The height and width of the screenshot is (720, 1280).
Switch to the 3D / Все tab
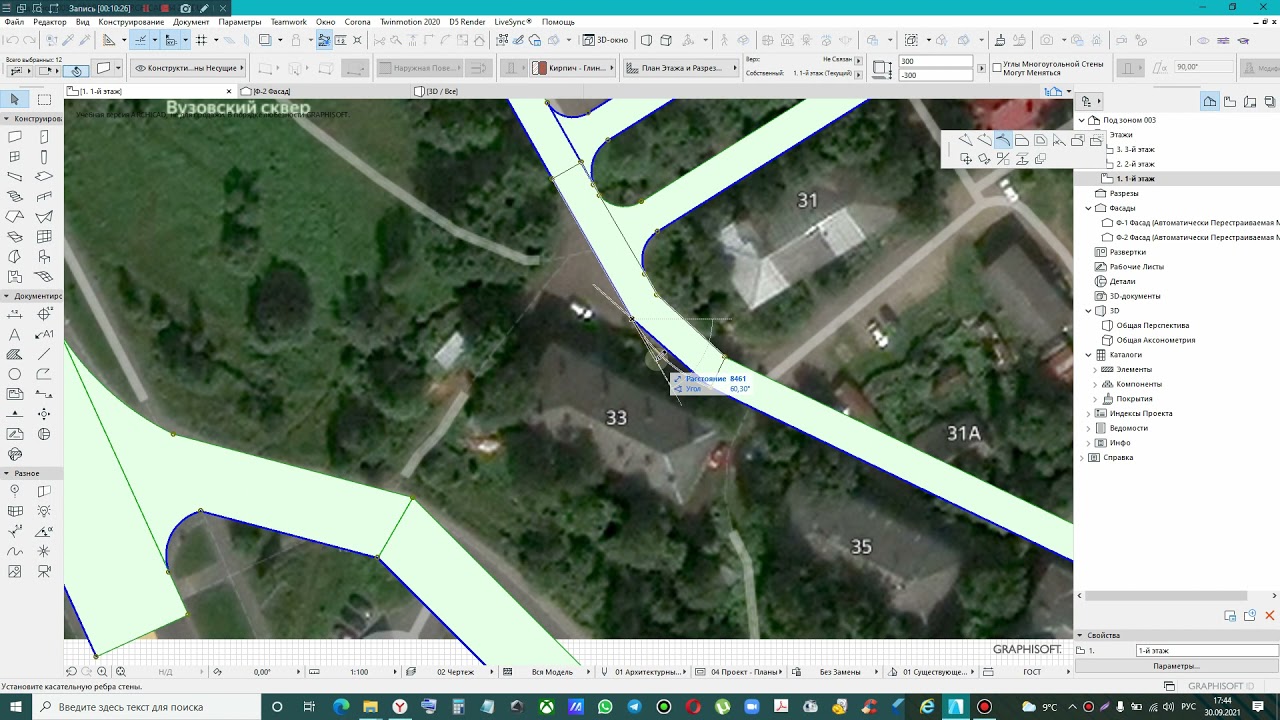436,91
